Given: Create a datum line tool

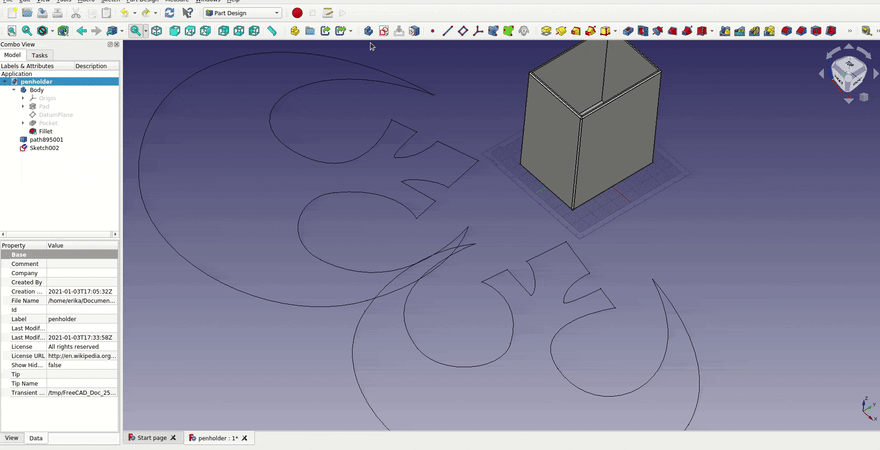Looking at the screenshot, I should [x=447, y=31].
